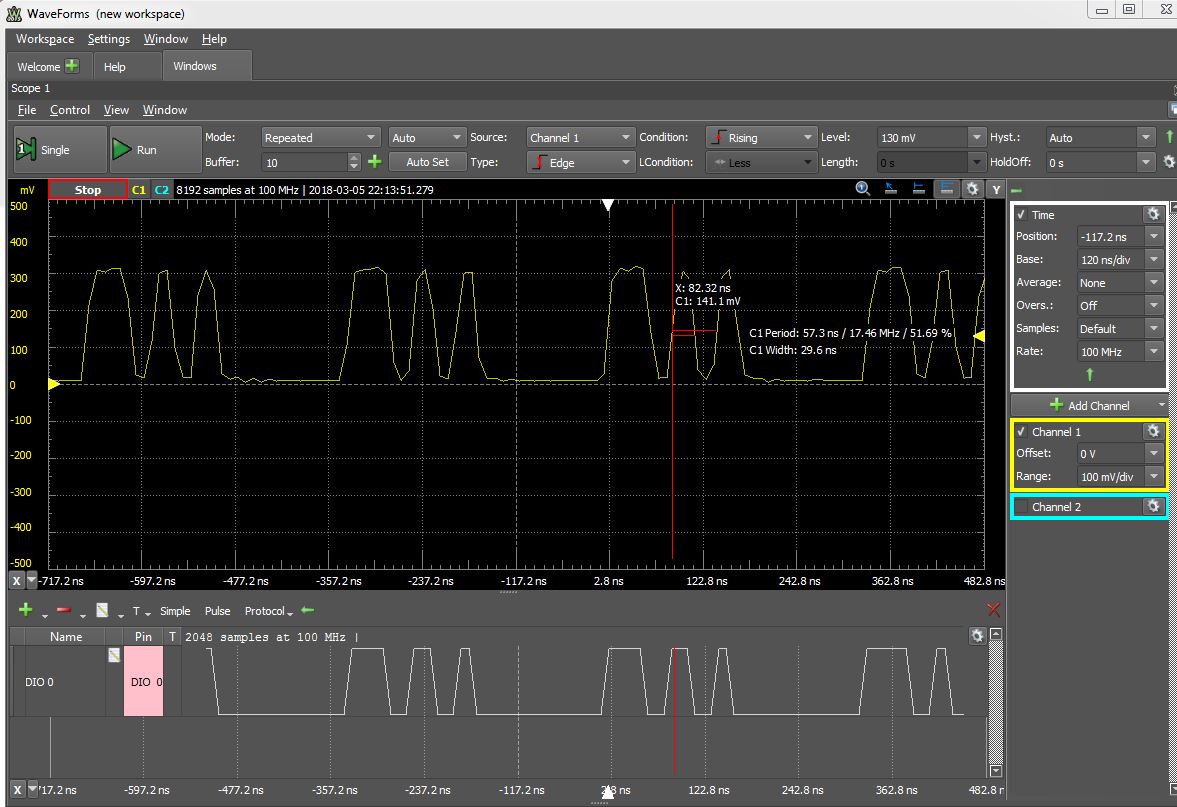The height and width of the screenshot is (807, 1177).
Task: Open Time Position dropdown
Action: click(x=1154, y=236)
